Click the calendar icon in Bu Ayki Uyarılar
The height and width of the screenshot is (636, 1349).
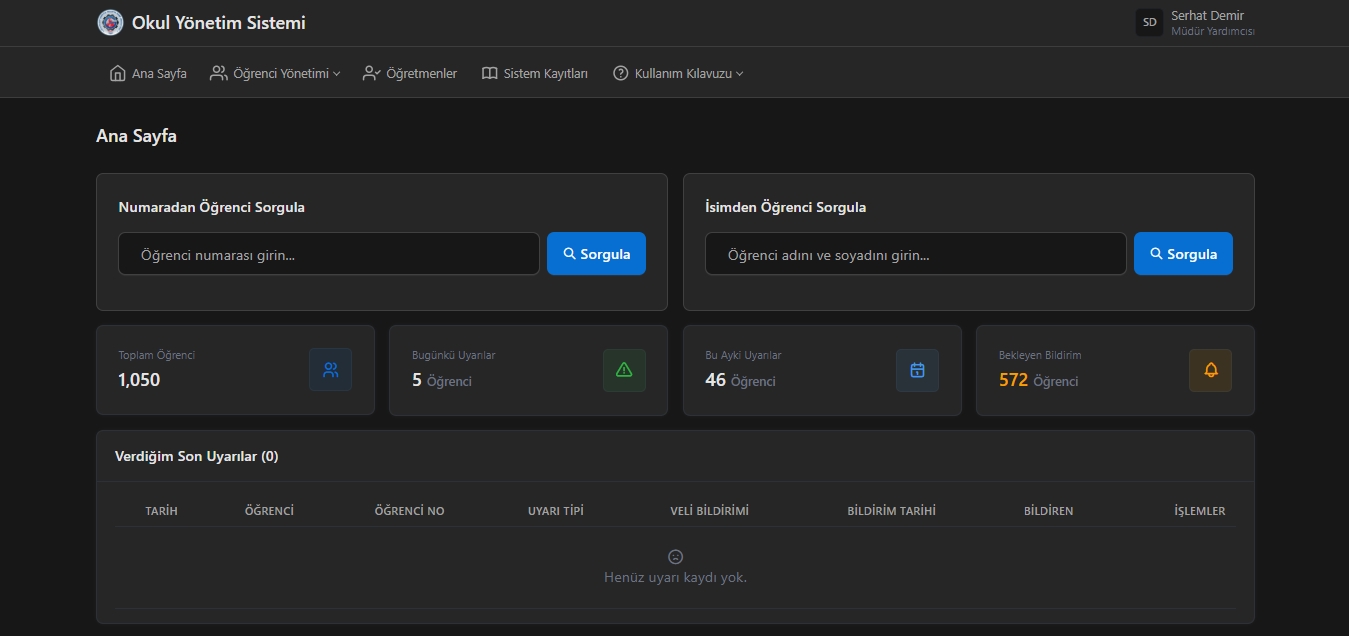917,370
